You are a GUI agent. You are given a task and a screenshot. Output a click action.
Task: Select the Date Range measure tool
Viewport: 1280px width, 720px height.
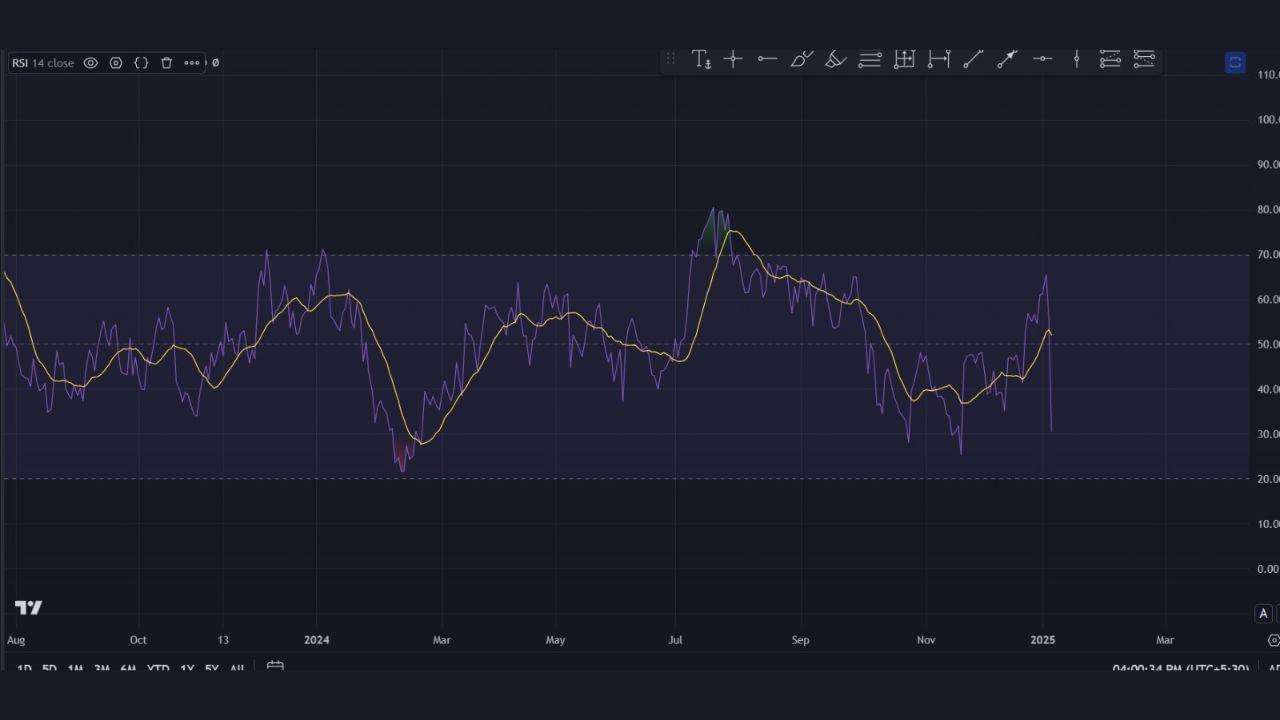click(x=938, y=60)
